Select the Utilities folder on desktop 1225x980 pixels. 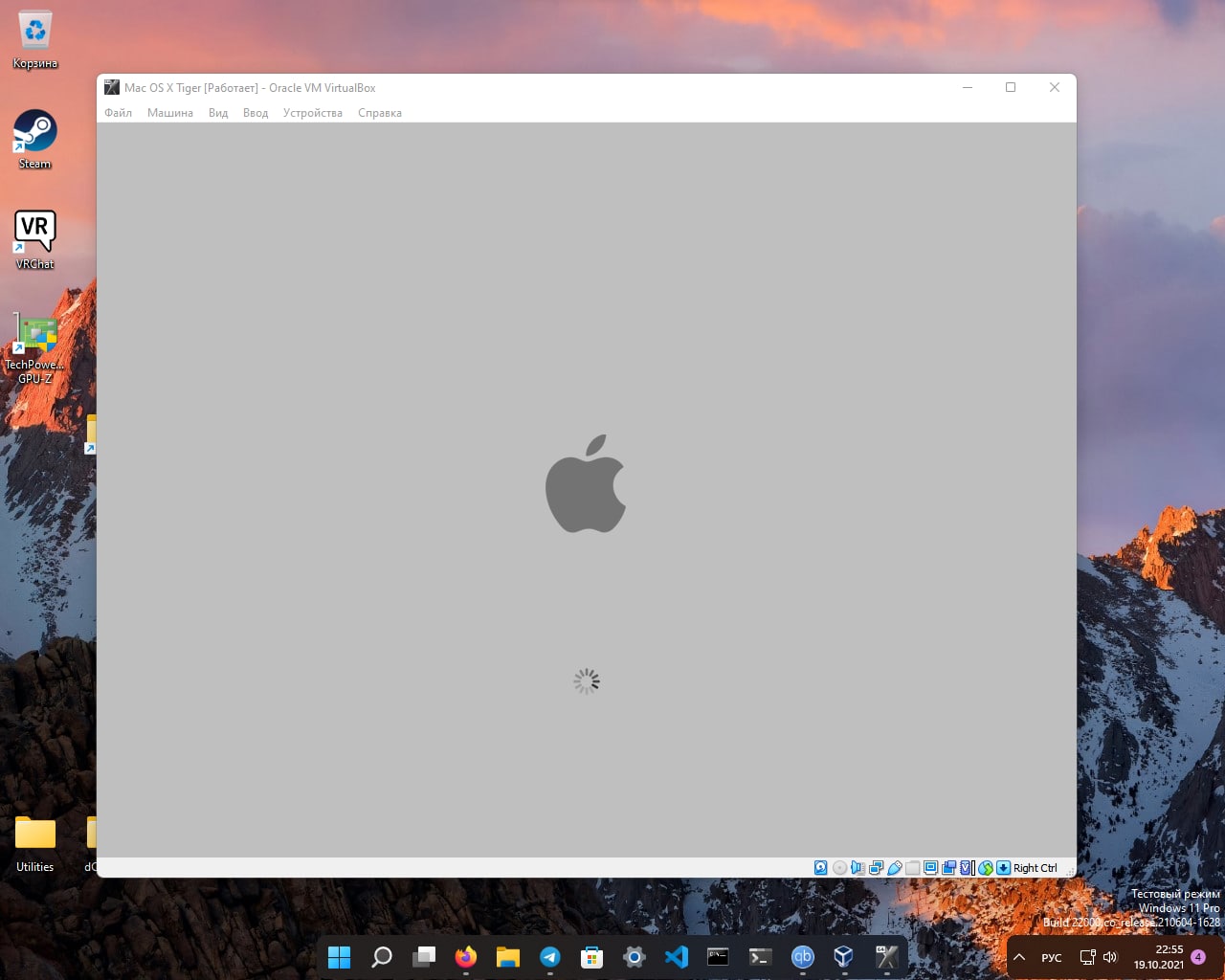click(35, 843)
